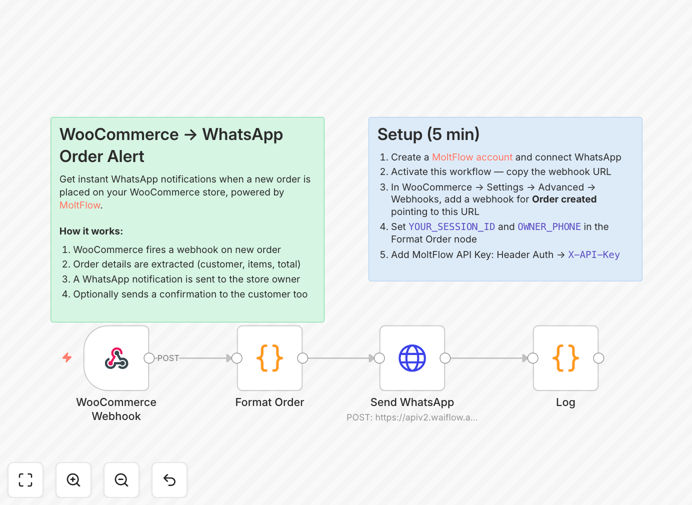Open the Format Order code node
This screenshot has width=692, height=505.
[x=270, y=358]
